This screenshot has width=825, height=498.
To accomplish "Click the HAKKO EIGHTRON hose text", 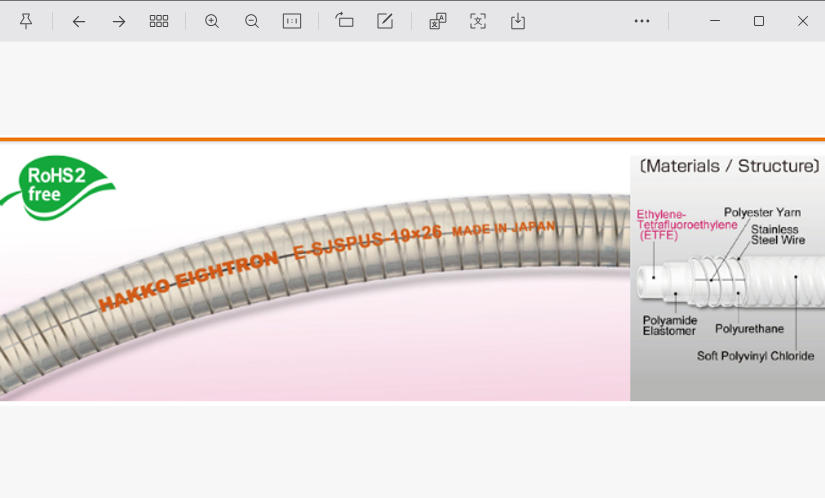I will (188, 280).
